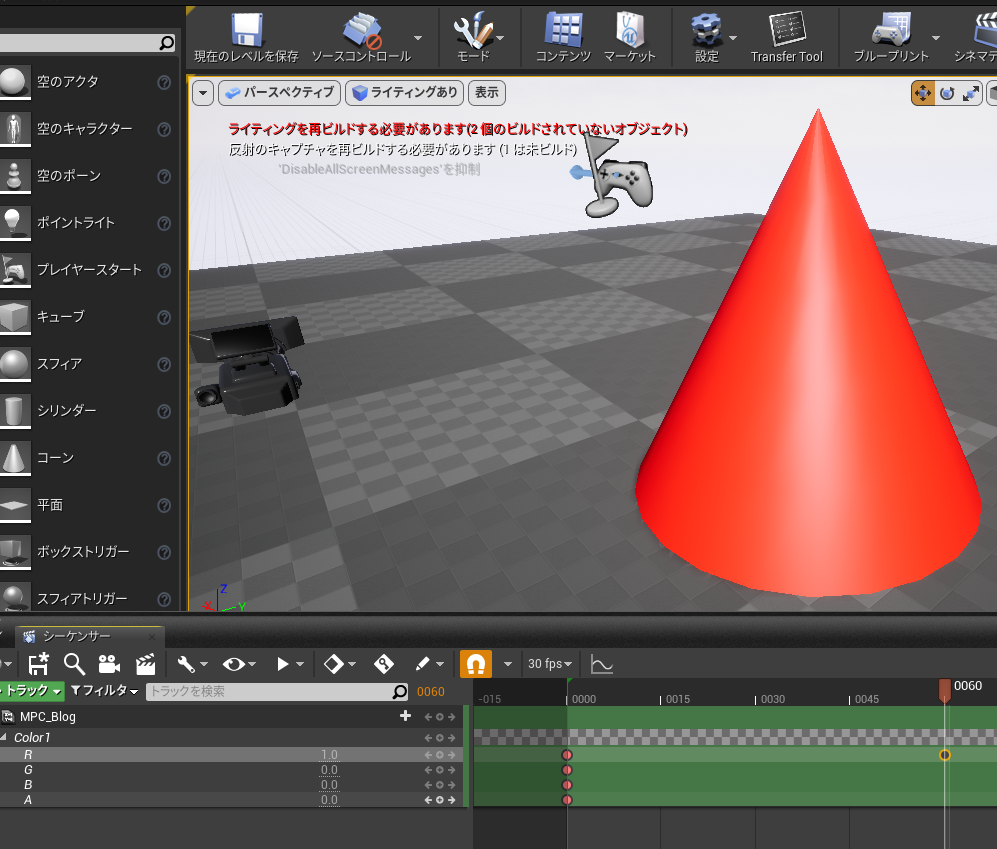Viewport: 997px width, 849px height.
Task: Open the Transfer Tool menu
Action: (x=788, y=32)
